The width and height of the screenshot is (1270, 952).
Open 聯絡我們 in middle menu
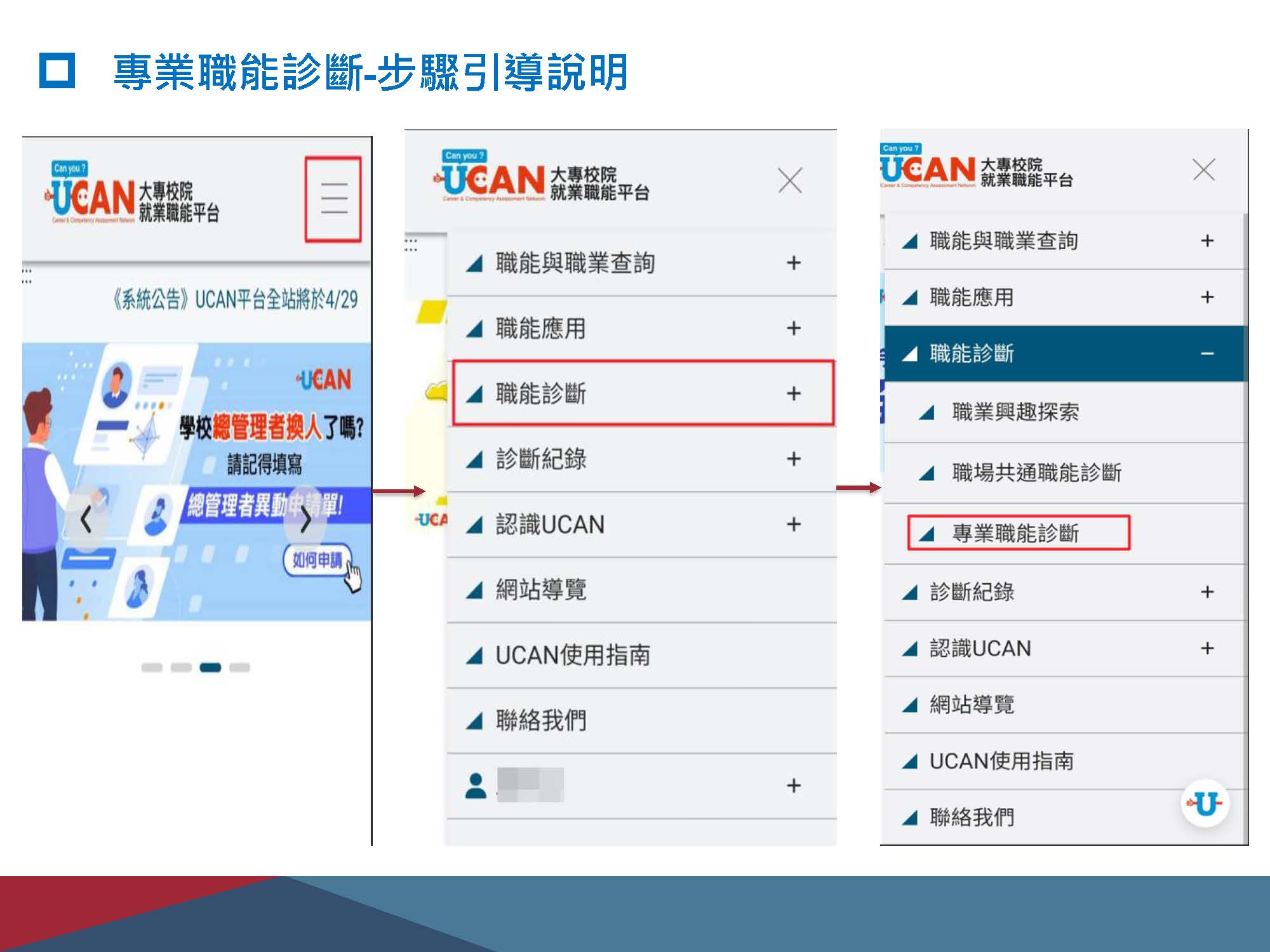pyautogui.click(x=540, y=720)
